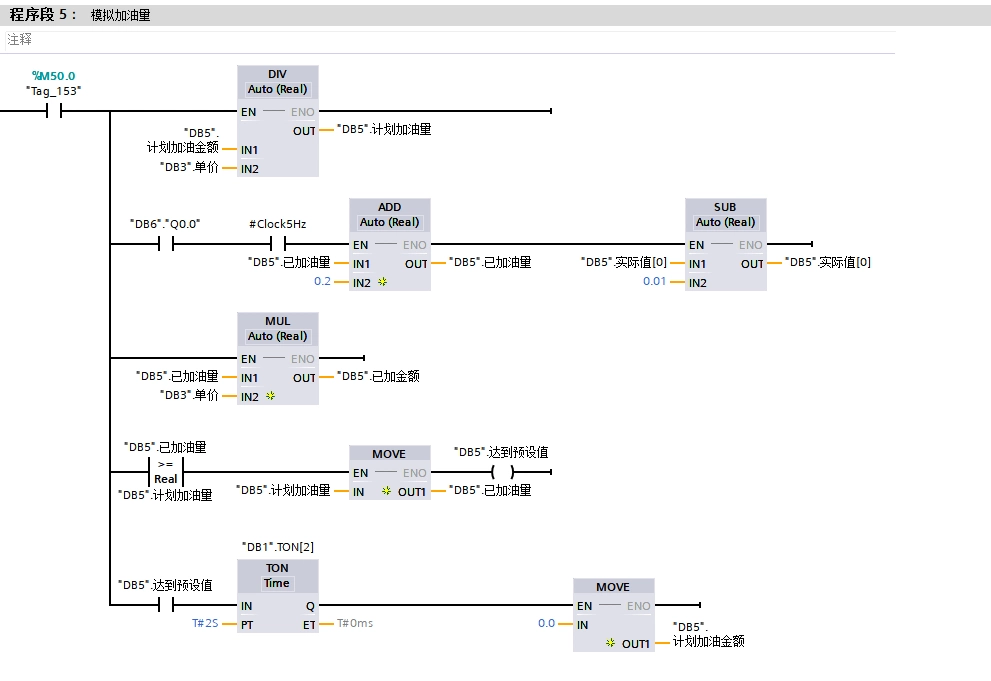Edit the network title 模拟加油量
Viewport: 991px width, 681px height.
click(120, 15)
